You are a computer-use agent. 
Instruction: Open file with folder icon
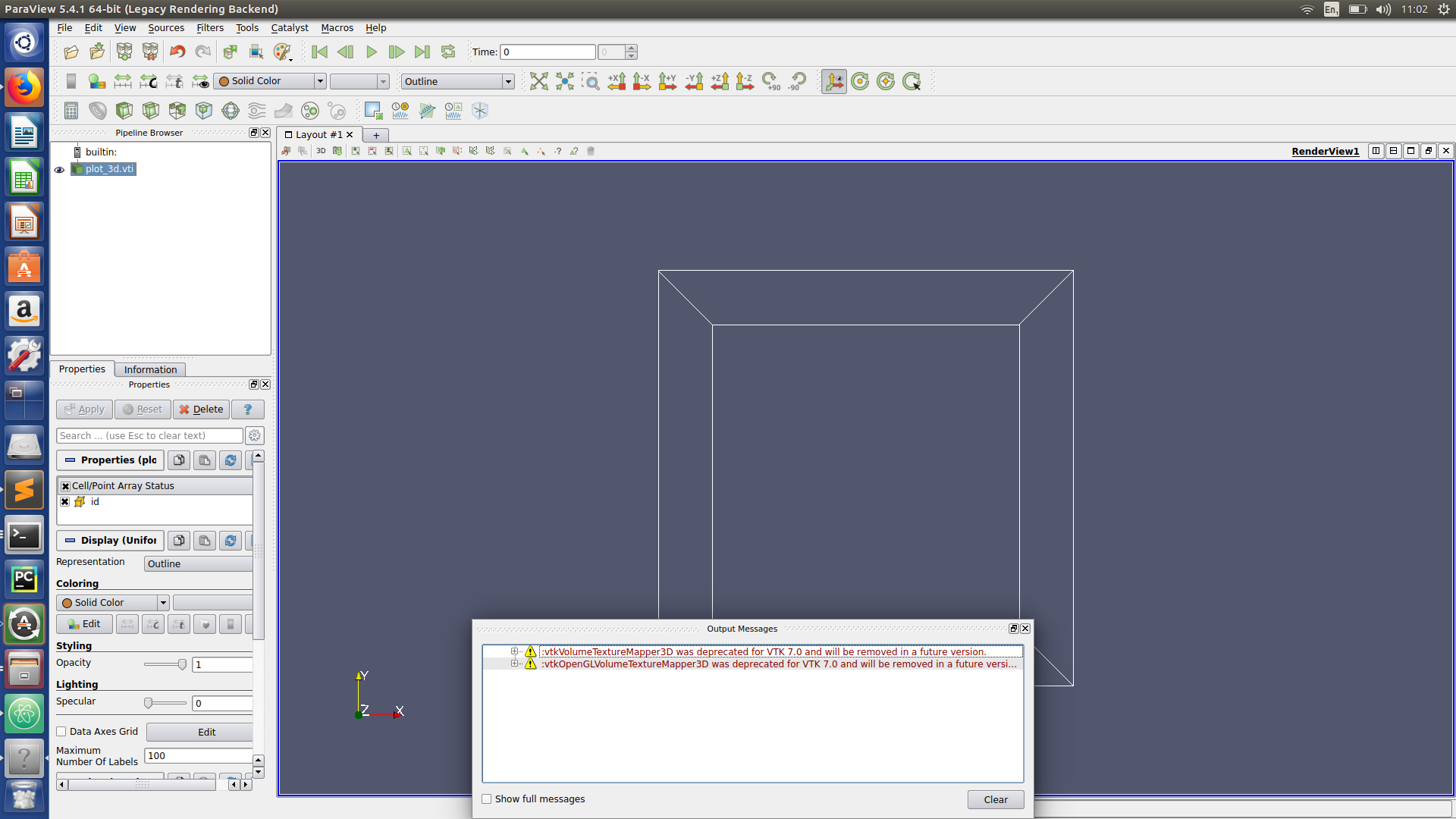coord(71,52)
